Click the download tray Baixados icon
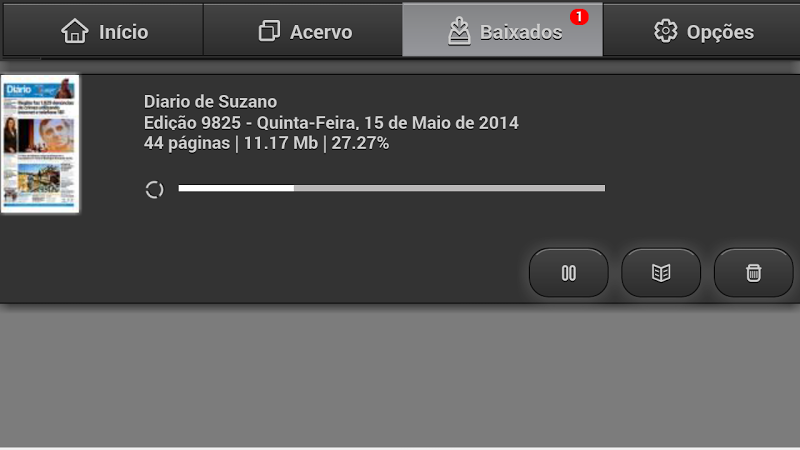The height and width of the screenshot is (450, 800). pyautogui.click(x=459, y=31)
